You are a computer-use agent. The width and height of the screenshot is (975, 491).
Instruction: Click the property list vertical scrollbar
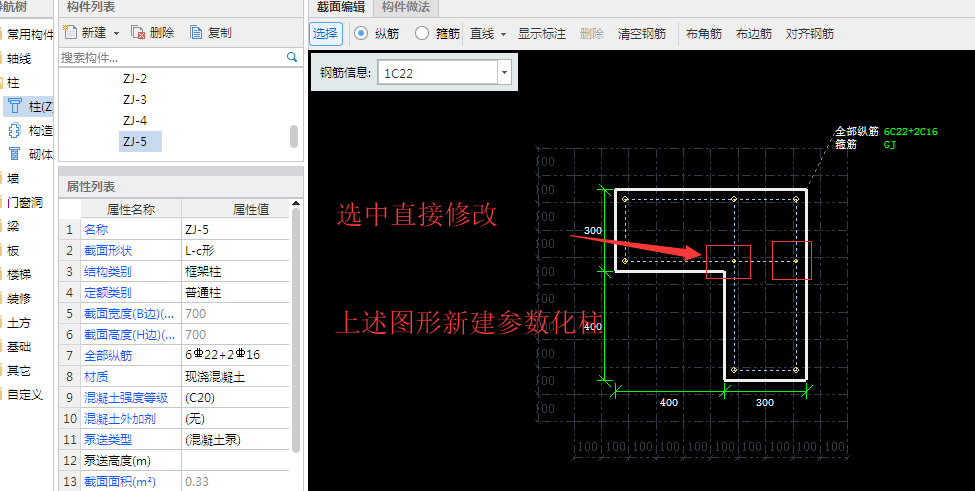pyautogui.click(x=296, y=329)
